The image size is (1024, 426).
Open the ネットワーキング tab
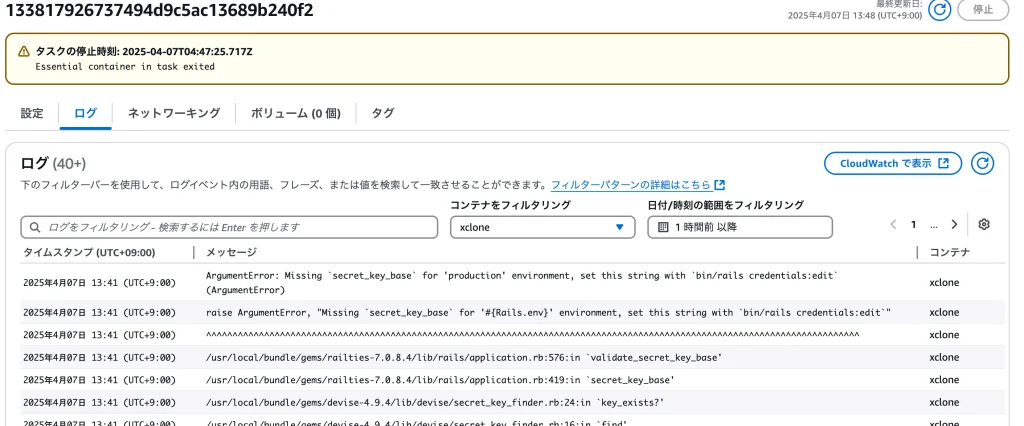tap(173, 113)
